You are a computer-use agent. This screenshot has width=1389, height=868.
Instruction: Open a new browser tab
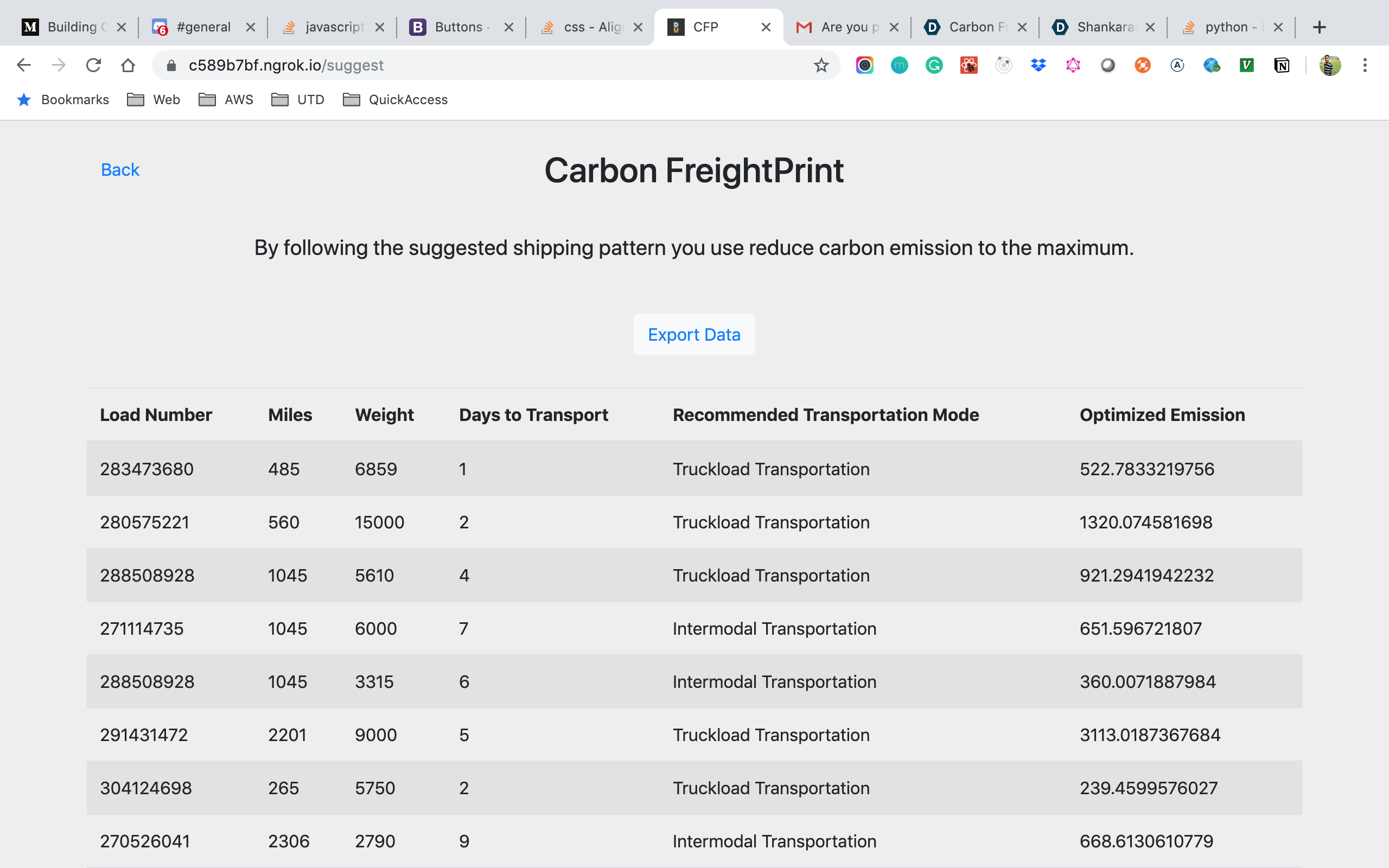(1319, 27)
